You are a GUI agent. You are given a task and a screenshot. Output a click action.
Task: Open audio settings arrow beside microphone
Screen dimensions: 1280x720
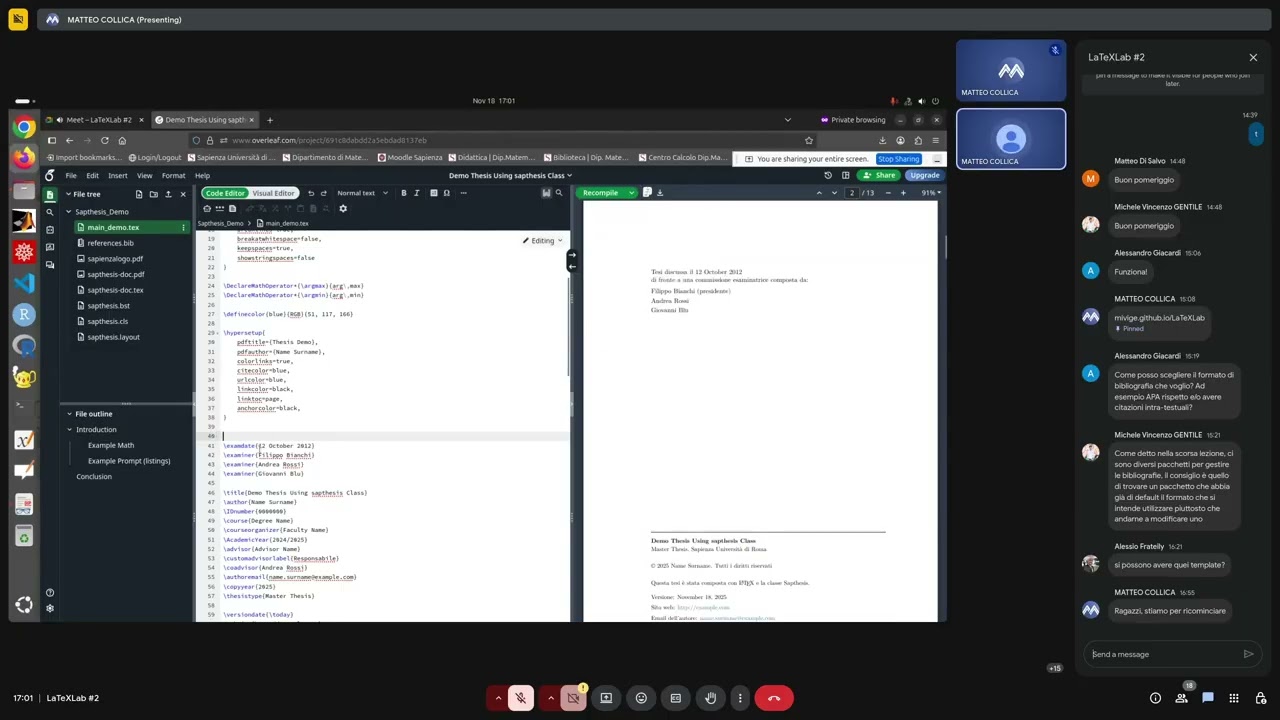click(x=498, y=698)
